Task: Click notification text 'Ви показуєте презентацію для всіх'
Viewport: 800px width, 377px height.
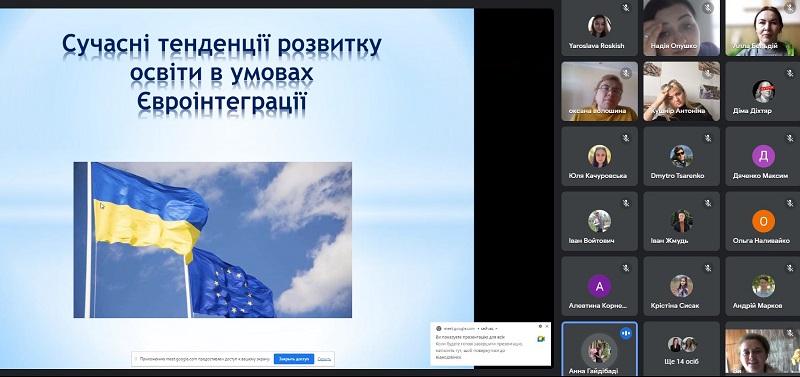Action: 470,337
